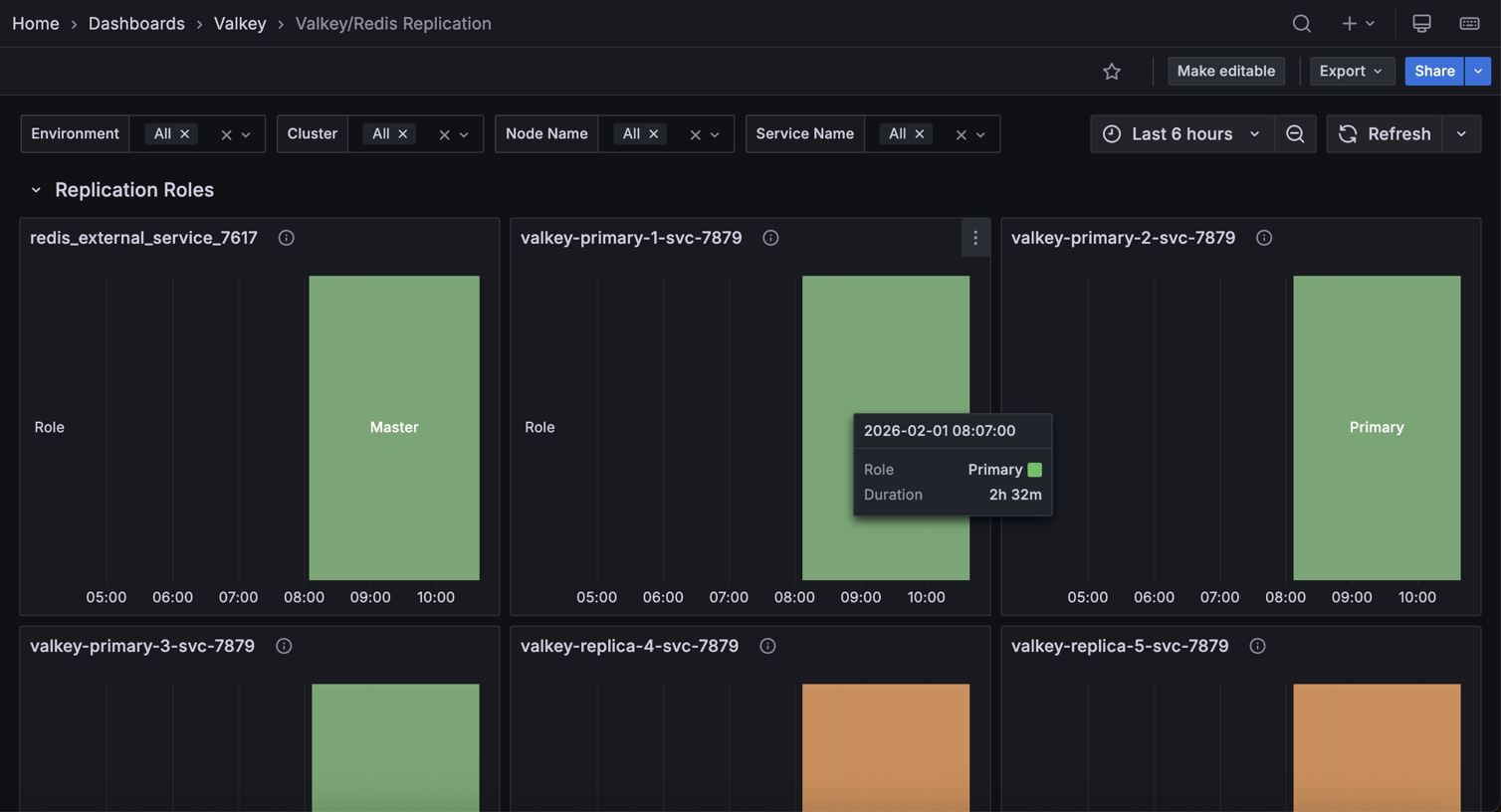The width and height of the screenshot is (1501, 812).
Task: Open the three-dot menu on valkey-primary-1-svc-7879 panel
Action: [x=974, y=238]
